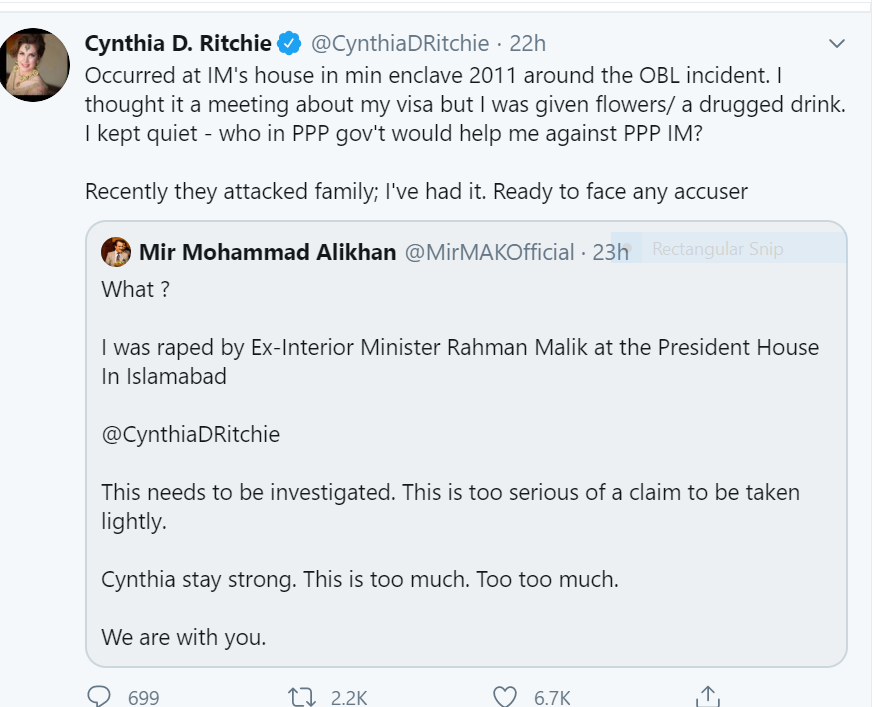The height and width of the screenshot is (707, 880).
Task: Click the Rectangular Snip overlay label
Action: 717,249
